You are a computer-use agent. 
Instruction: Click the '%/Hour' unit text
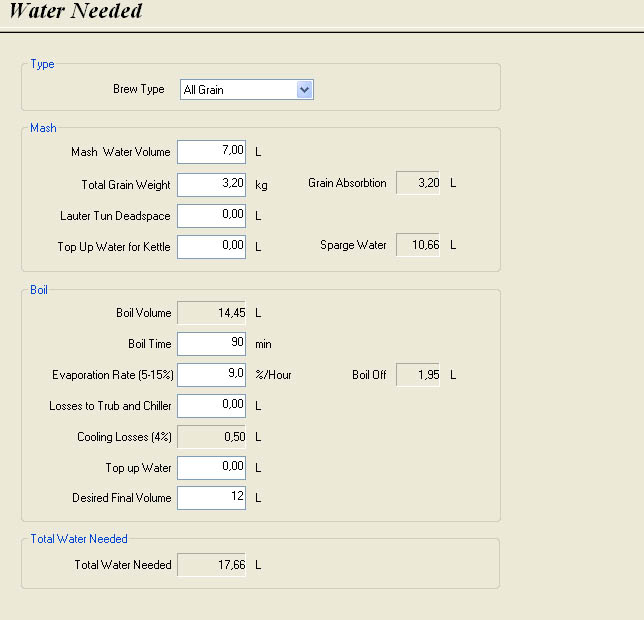tap(273, 375)
